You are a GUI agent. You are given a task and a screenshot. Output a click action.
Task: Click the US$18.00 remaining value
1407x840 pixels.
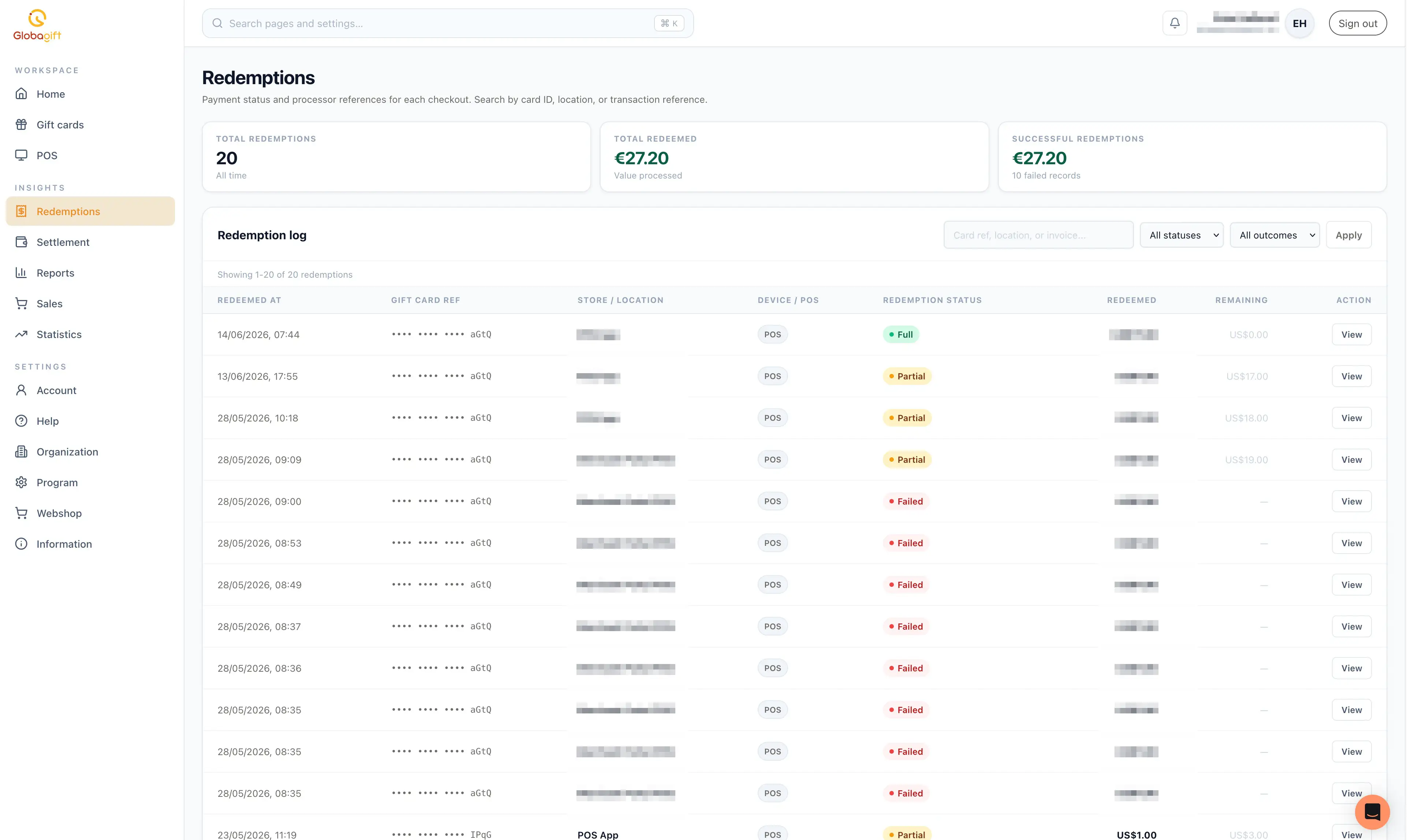[1246, 418]
